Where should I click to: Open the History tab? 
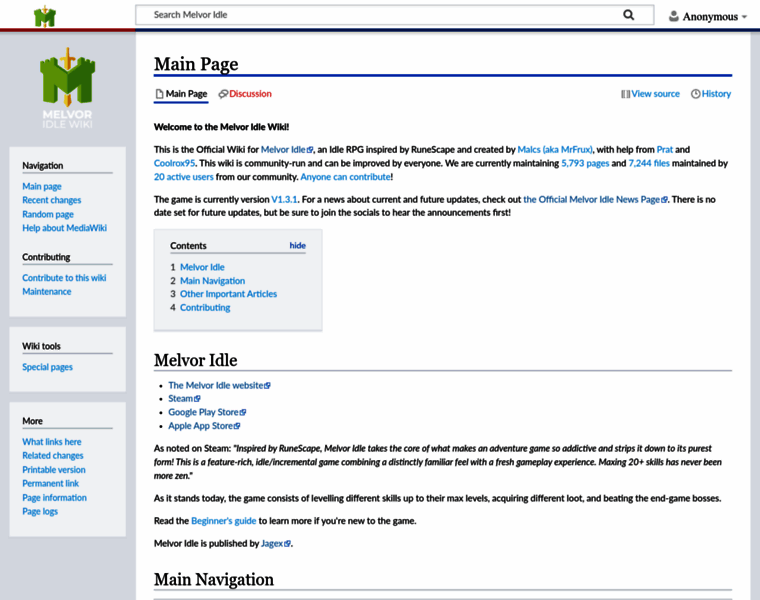click(711, 94)
